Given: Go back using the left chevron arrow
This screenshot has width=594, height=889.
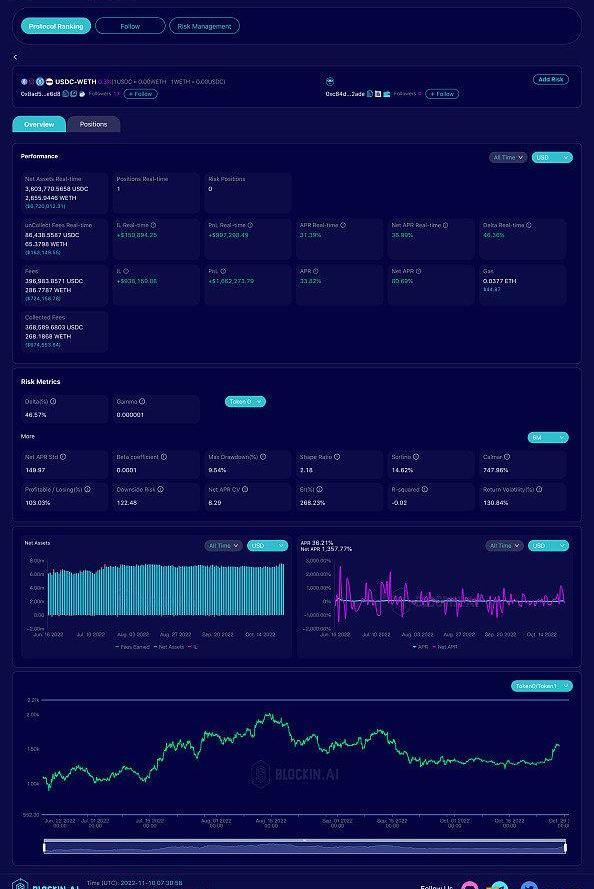Looking at the screenshot, I should tap(15, 57).
